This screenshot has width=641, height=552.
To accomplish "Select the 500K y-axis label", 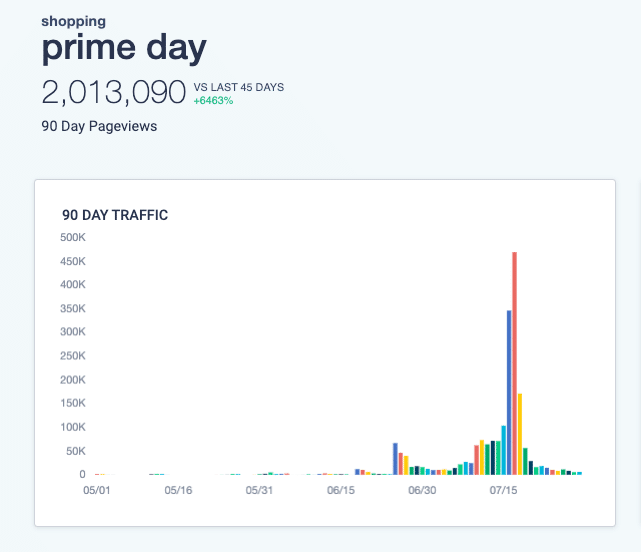I will [73, 238].
